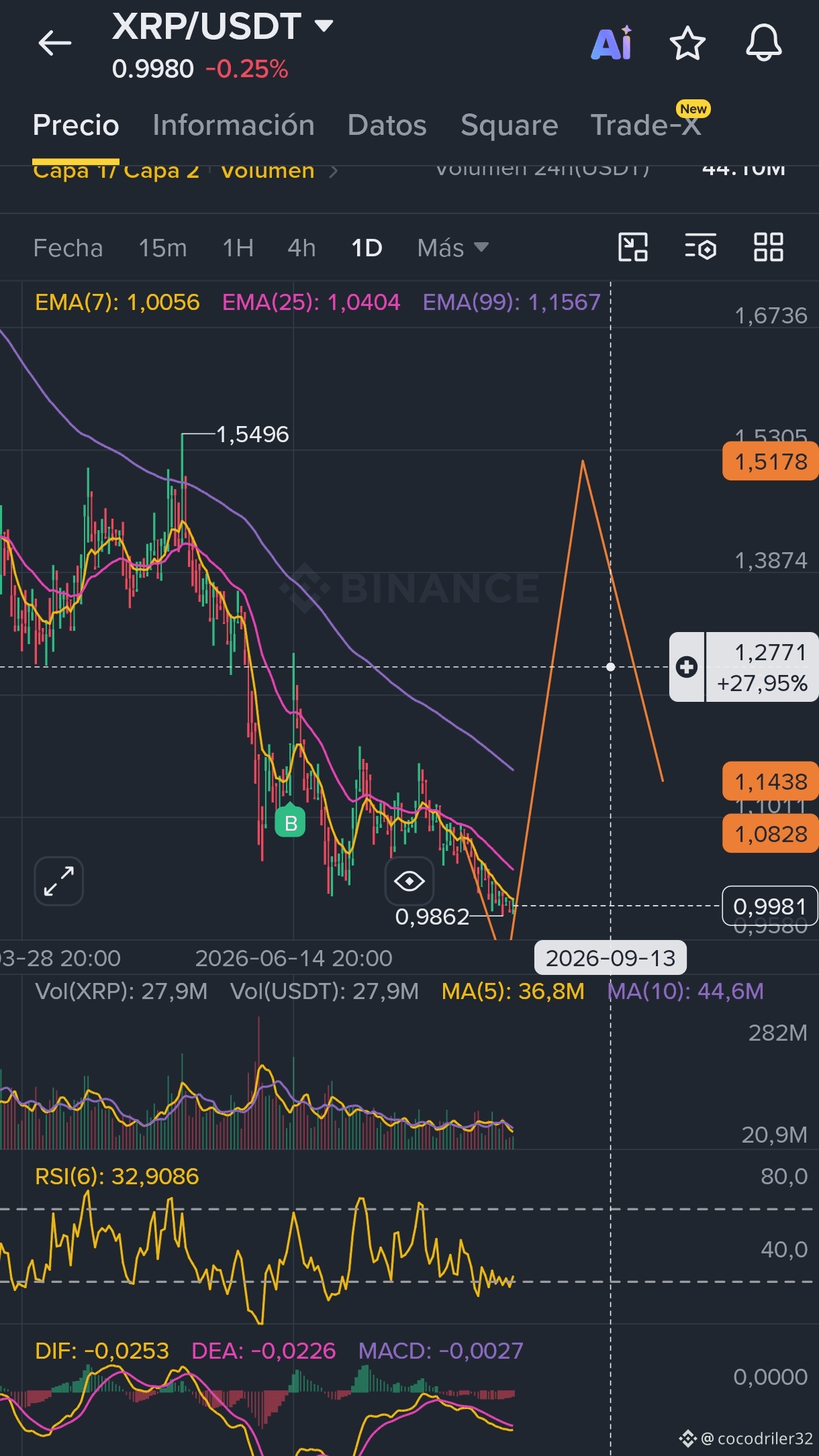The image size is (819, 1456).
Task: Select the Fecha timeframe
Action: (68, 248)
